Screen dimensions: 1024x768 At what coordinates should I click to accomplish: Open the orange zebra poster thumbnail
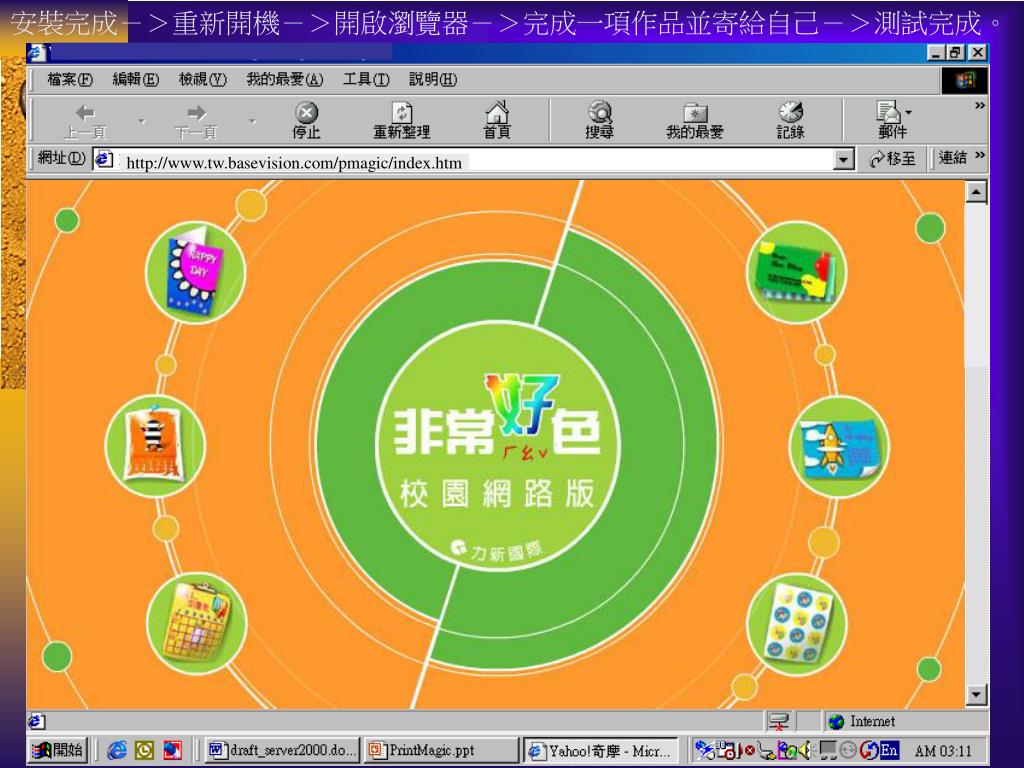155,445
